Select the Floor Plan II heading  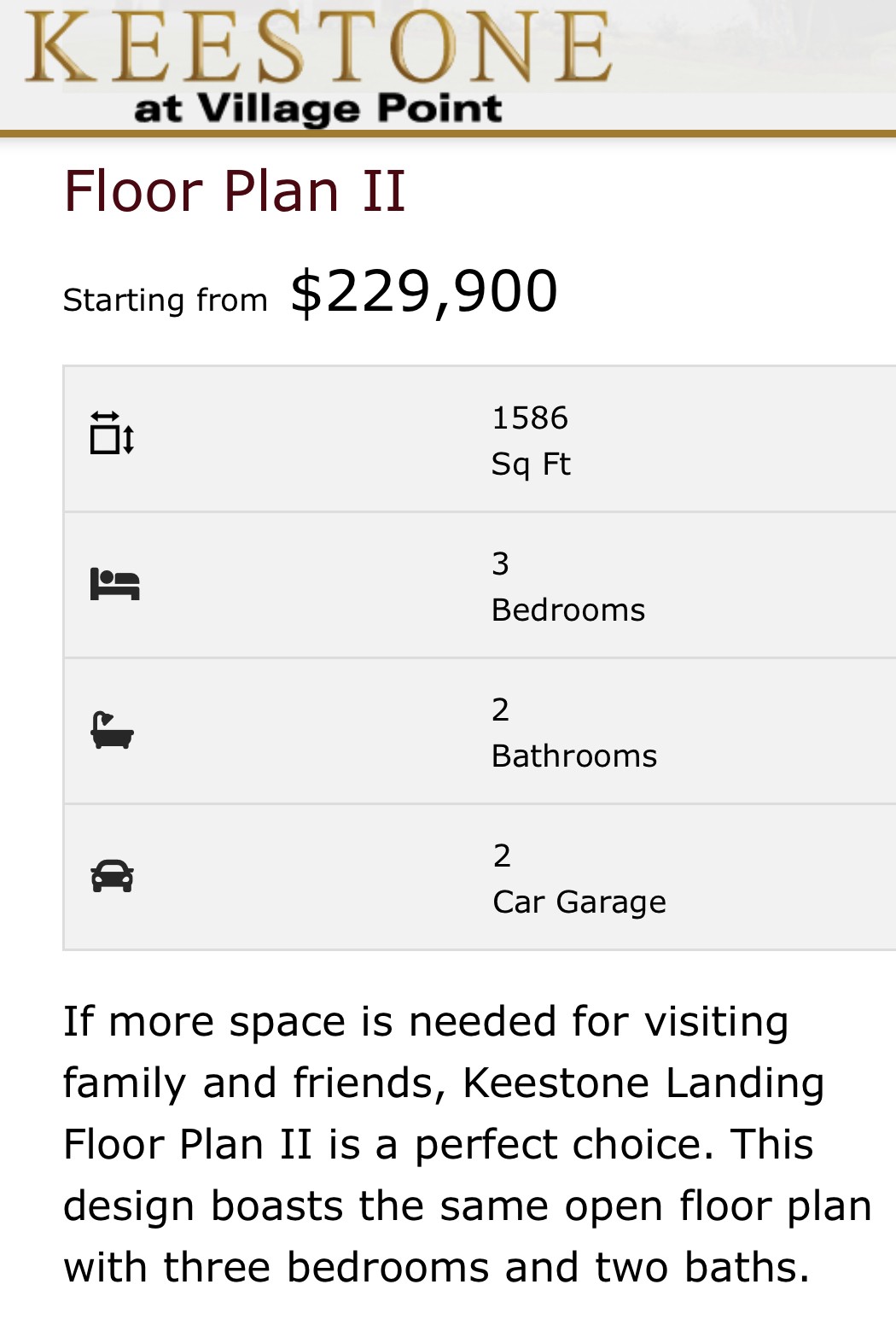[234, 190]
